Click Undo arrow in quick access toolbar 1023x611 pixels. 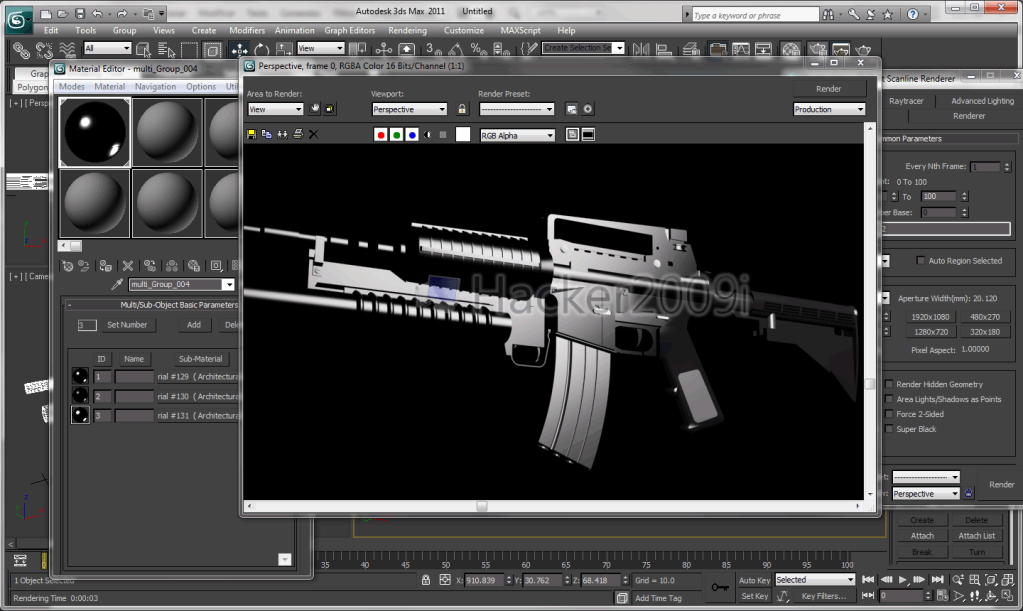[x=97, y=13]
